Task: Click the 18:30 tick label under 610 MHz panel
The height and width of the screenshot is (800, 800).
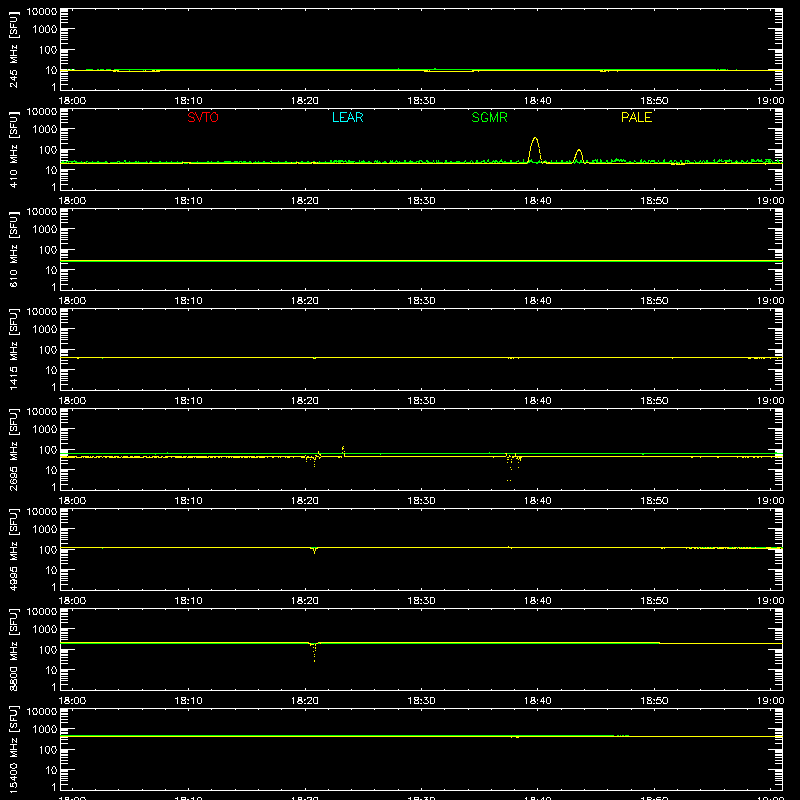Action: [421, 301]
